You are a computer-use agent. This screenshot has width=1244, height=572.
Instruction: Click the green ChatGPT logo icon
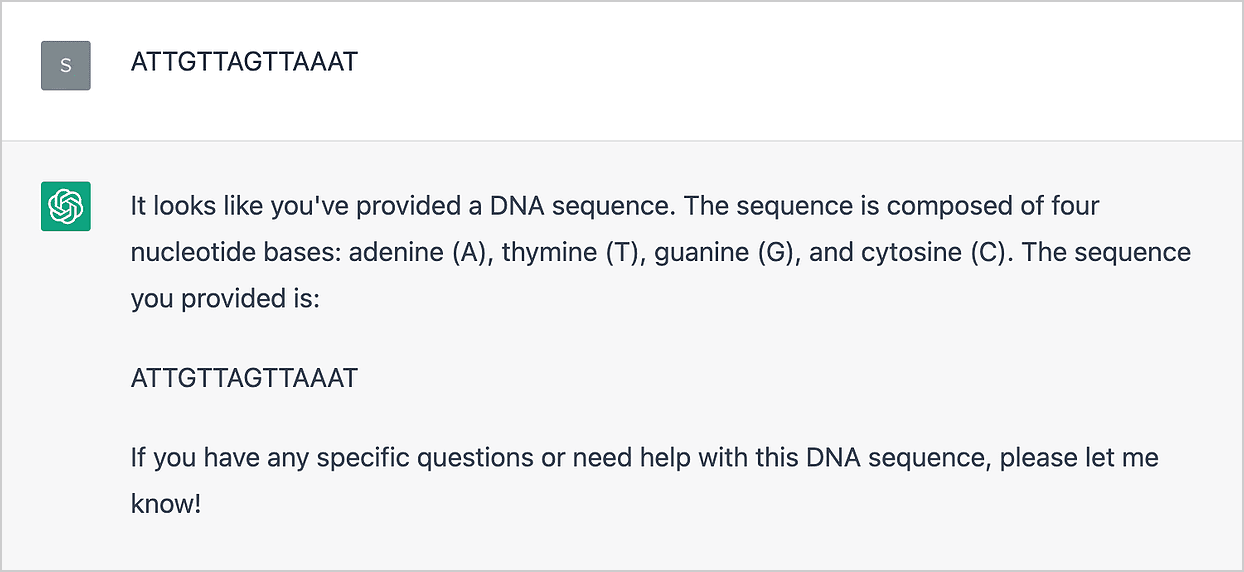(66, 206)
